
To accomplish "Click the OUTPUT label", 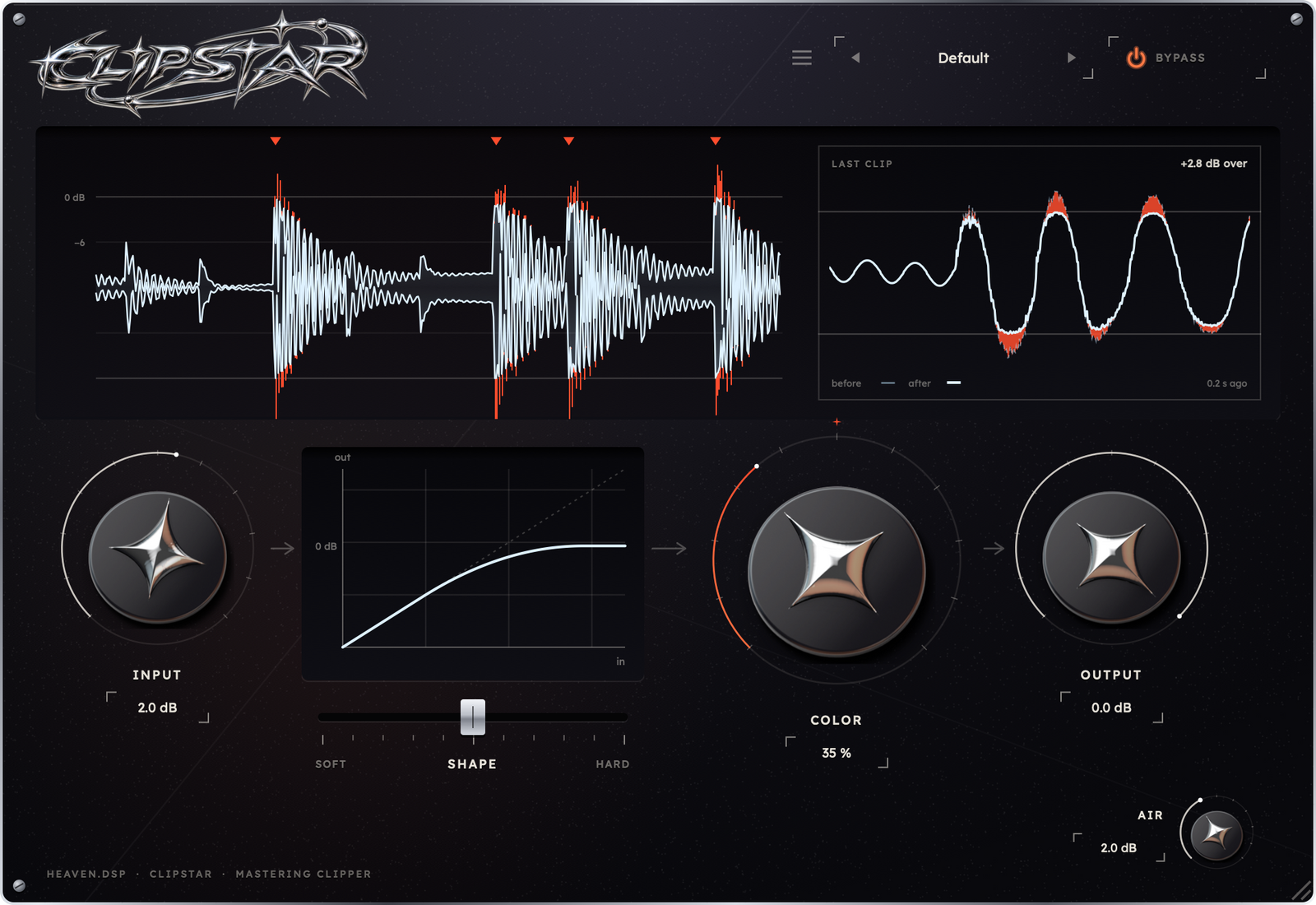I will coord(1110,675).
